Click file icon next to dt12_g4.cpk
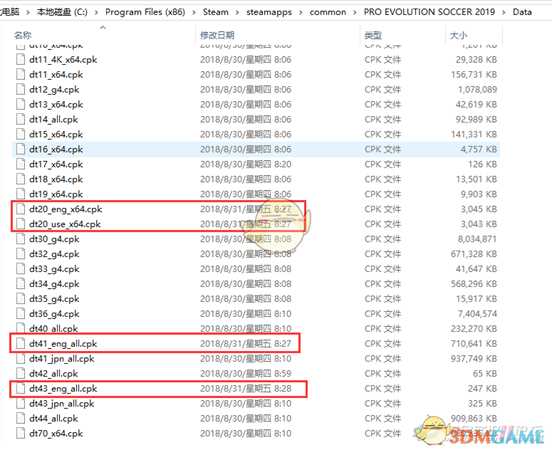Viewport: 552px width, 450px height. click(20, 89)
